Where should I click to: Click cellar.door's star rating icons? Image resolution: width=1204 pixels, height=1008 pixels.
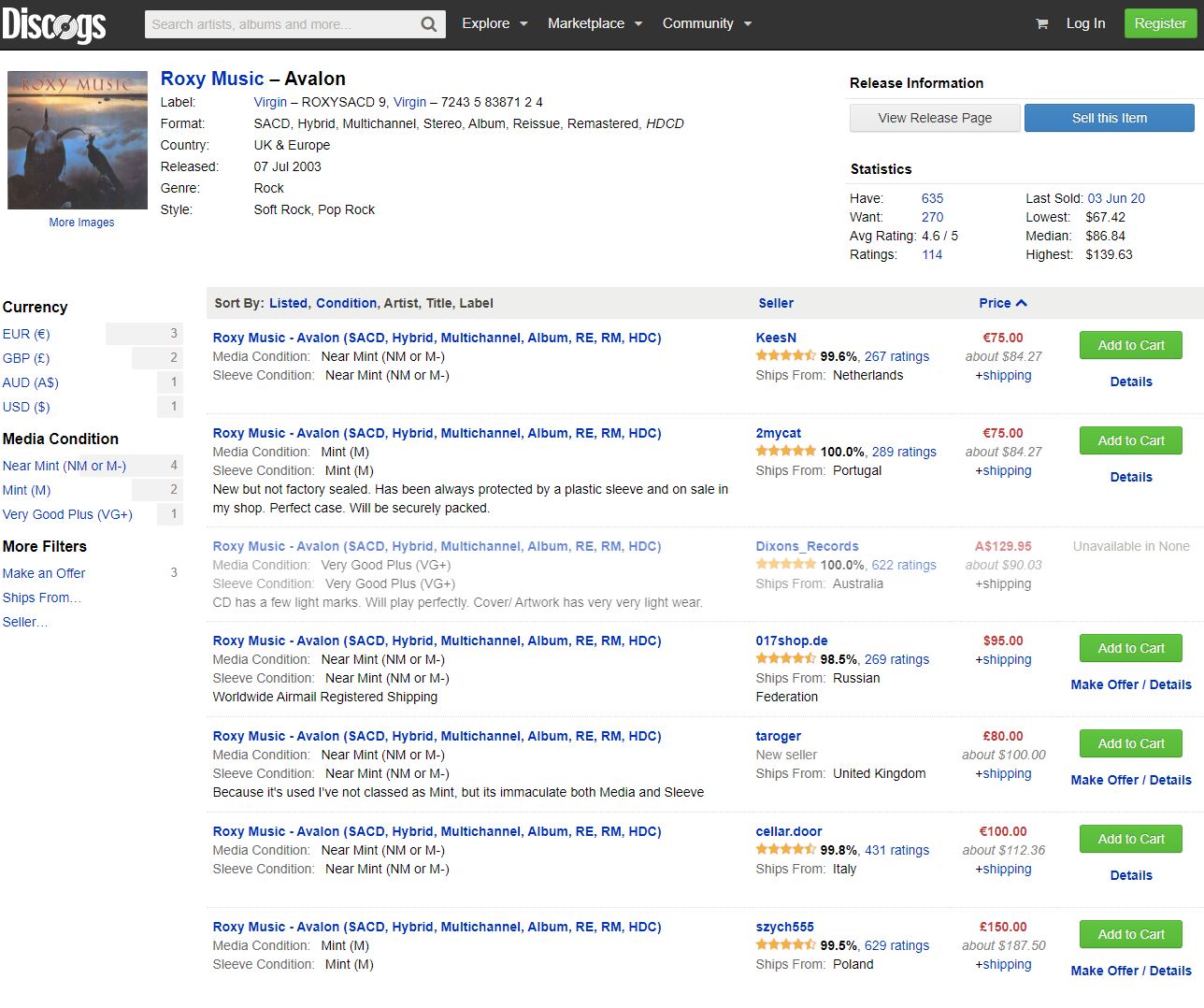coord(785,850)
